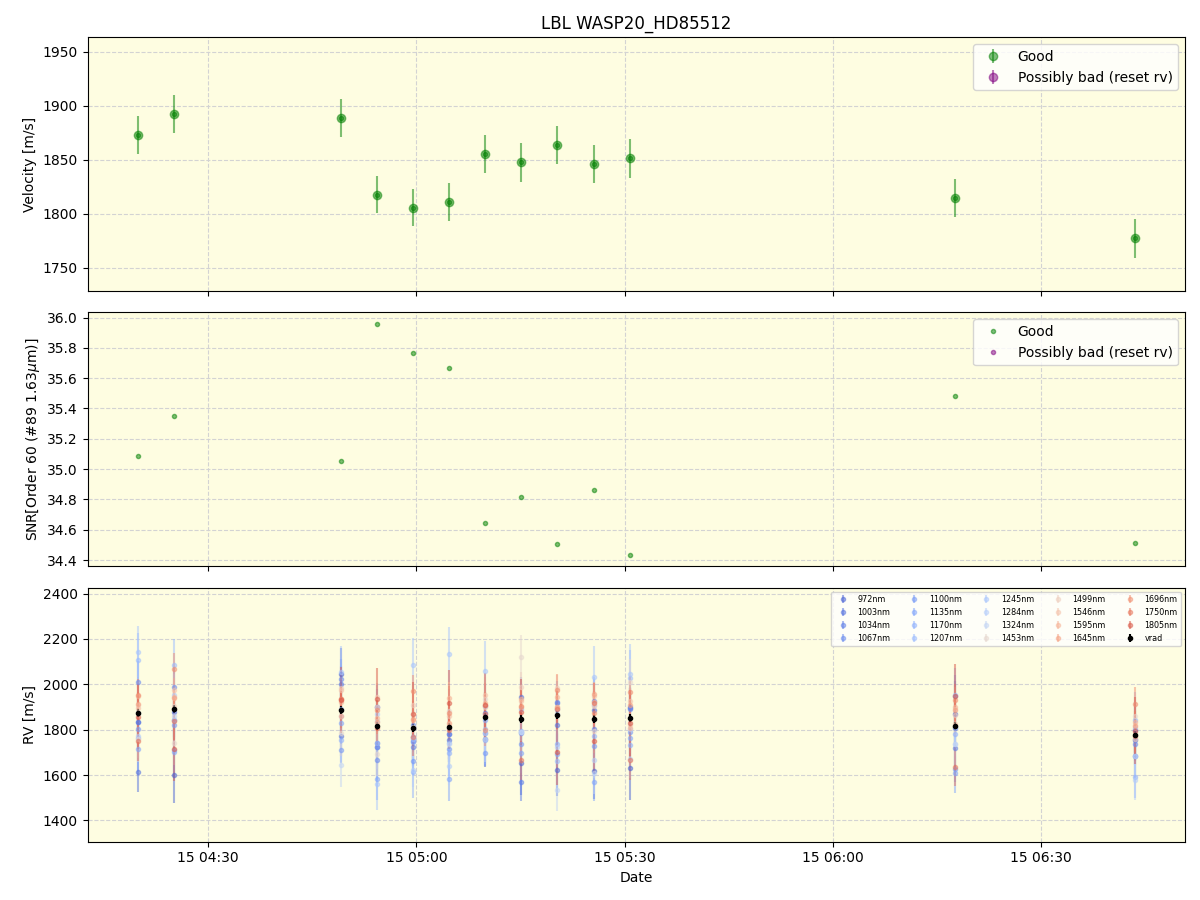
Task: Click the 'Possibly bad (reset rv)' marker in the Velocity legend
Action: pos(993,77)
